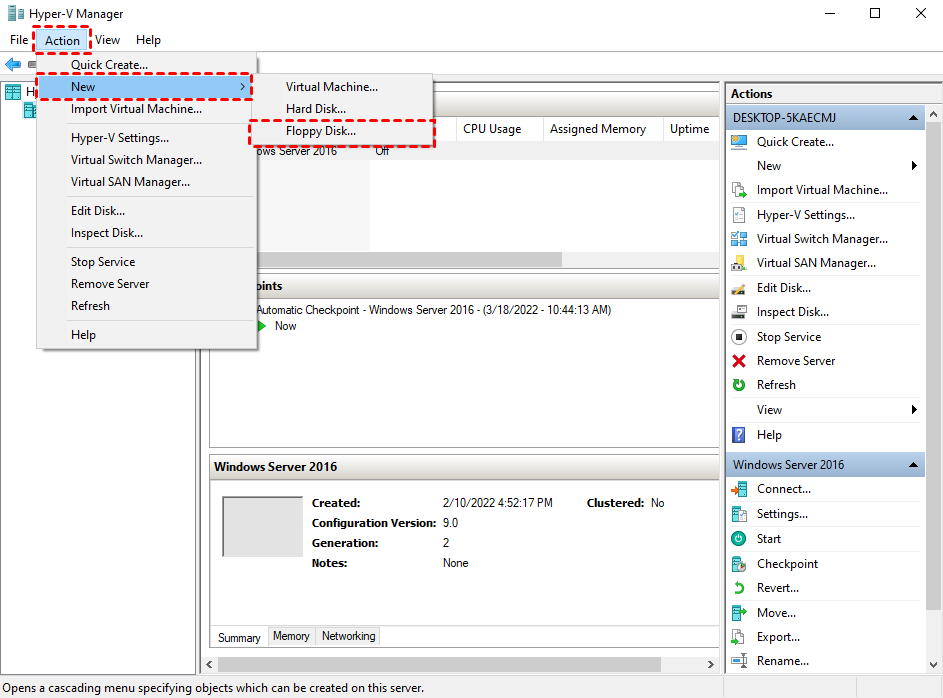The height and width of the screenshot is (698, 943).
Task: Click details pane horizontal scroll right arrow
Action: coord(711,664)
